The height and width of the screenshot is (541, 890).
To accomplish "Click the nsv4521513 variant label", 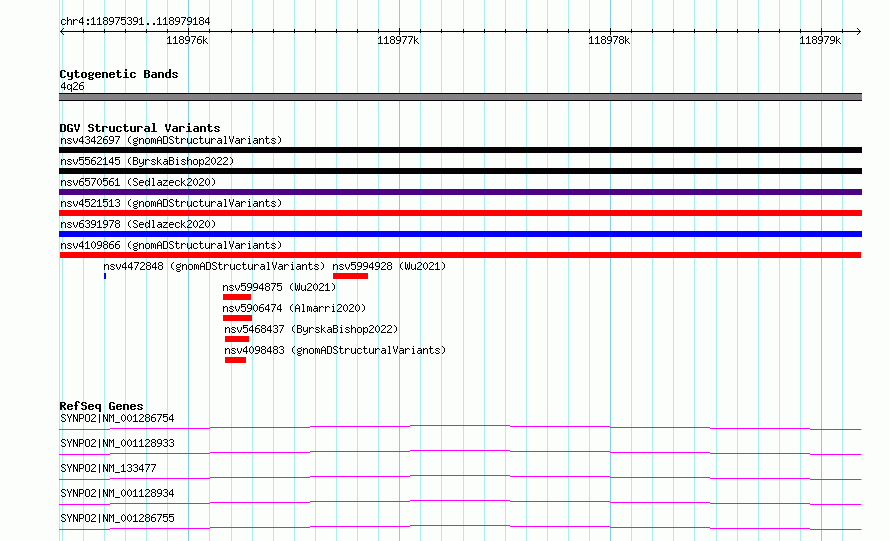I will click(x=171, y=203).
